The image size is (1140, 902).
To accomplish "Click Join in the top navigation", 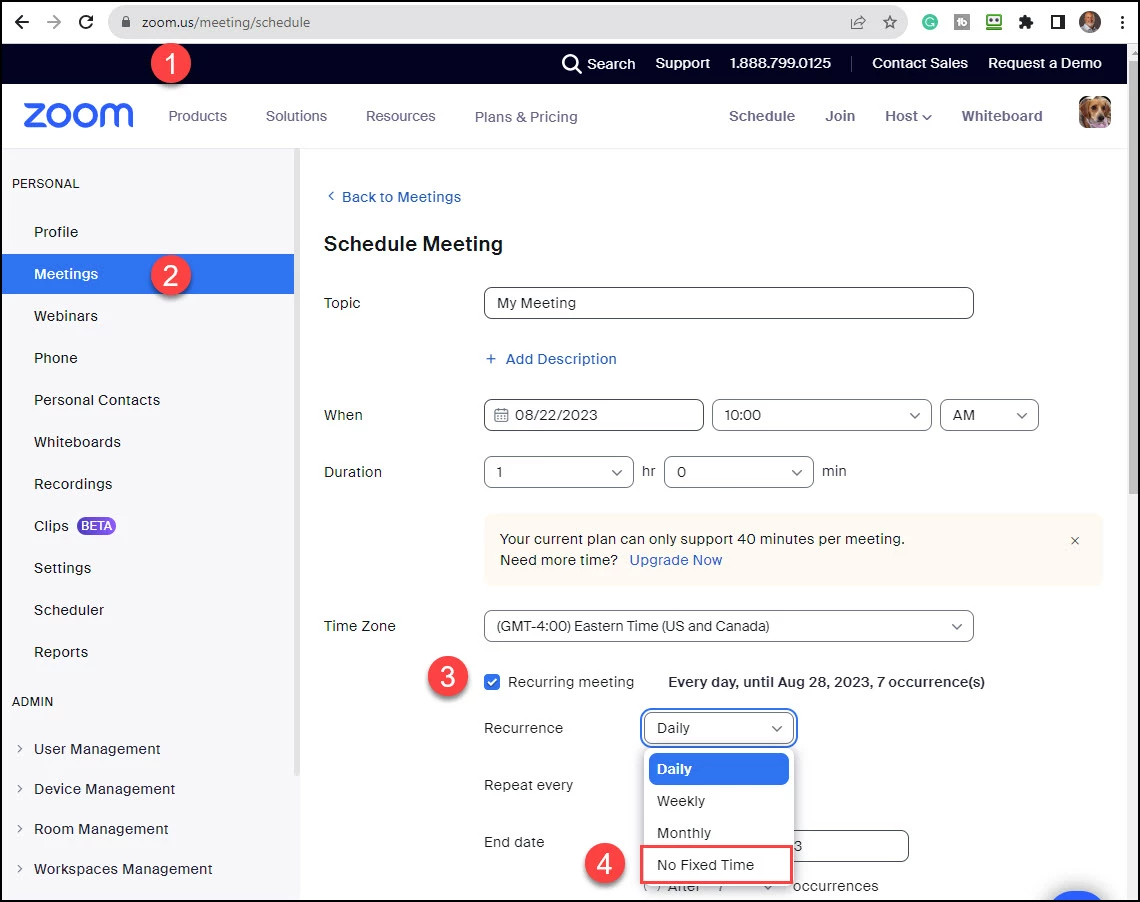I will (840, 116).
